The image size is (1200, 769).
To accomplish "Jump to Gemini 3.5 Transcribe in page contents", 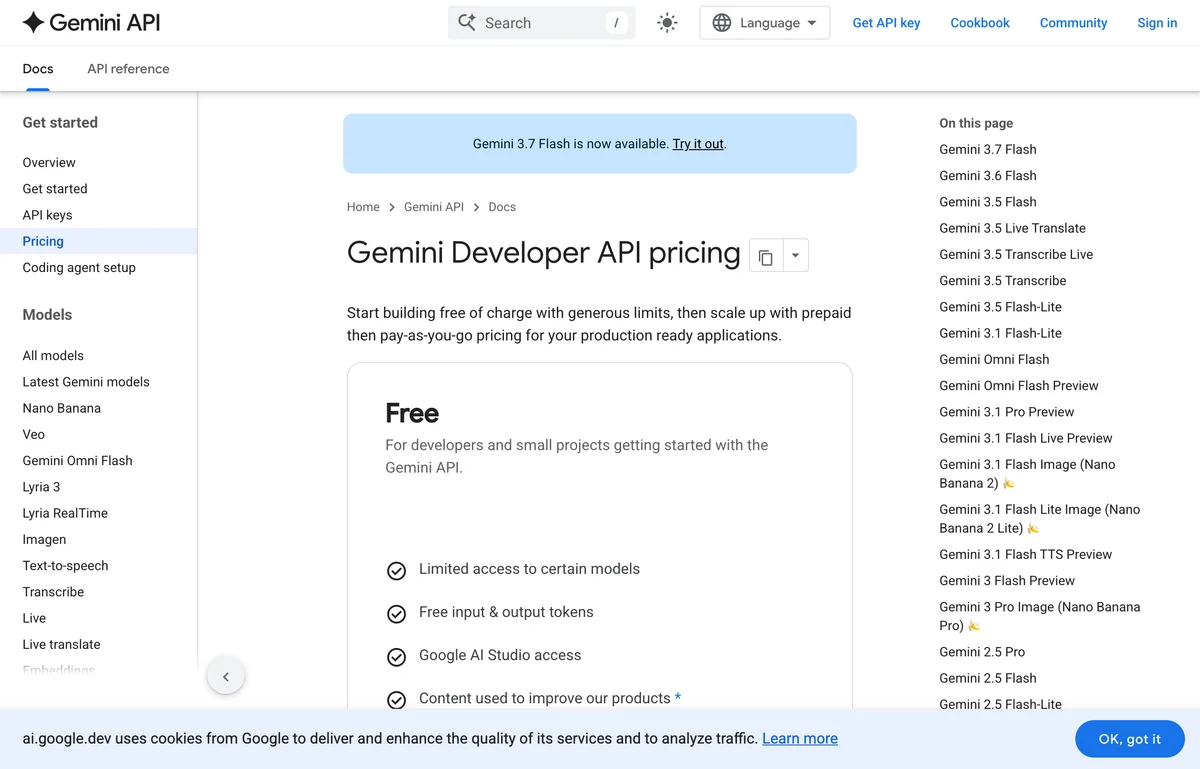I will click(x=1003, y=280).
